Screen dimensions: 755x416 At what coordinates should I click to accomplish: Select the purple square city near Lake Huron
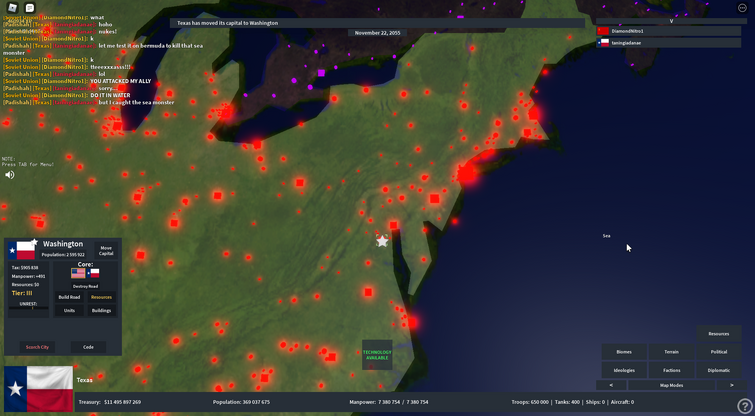coord(321,73)
